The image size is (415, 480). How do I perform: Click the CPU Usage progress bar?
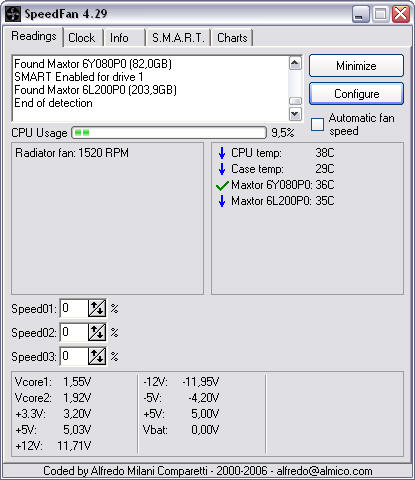pyautogui.click(x=169, y=133)
